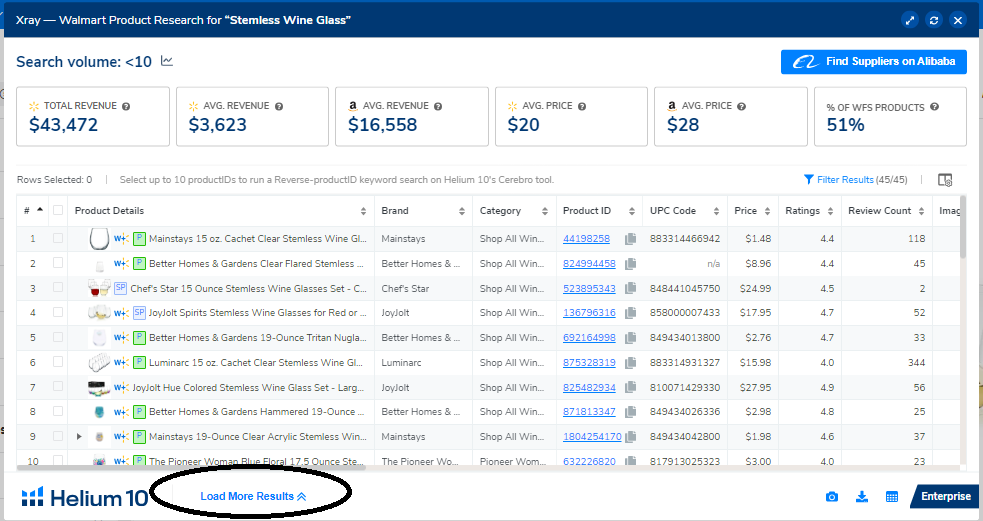This screenshot has height=521, width=983.
Task: Click help icon next to Total Revenue
Action: (126, 107)
